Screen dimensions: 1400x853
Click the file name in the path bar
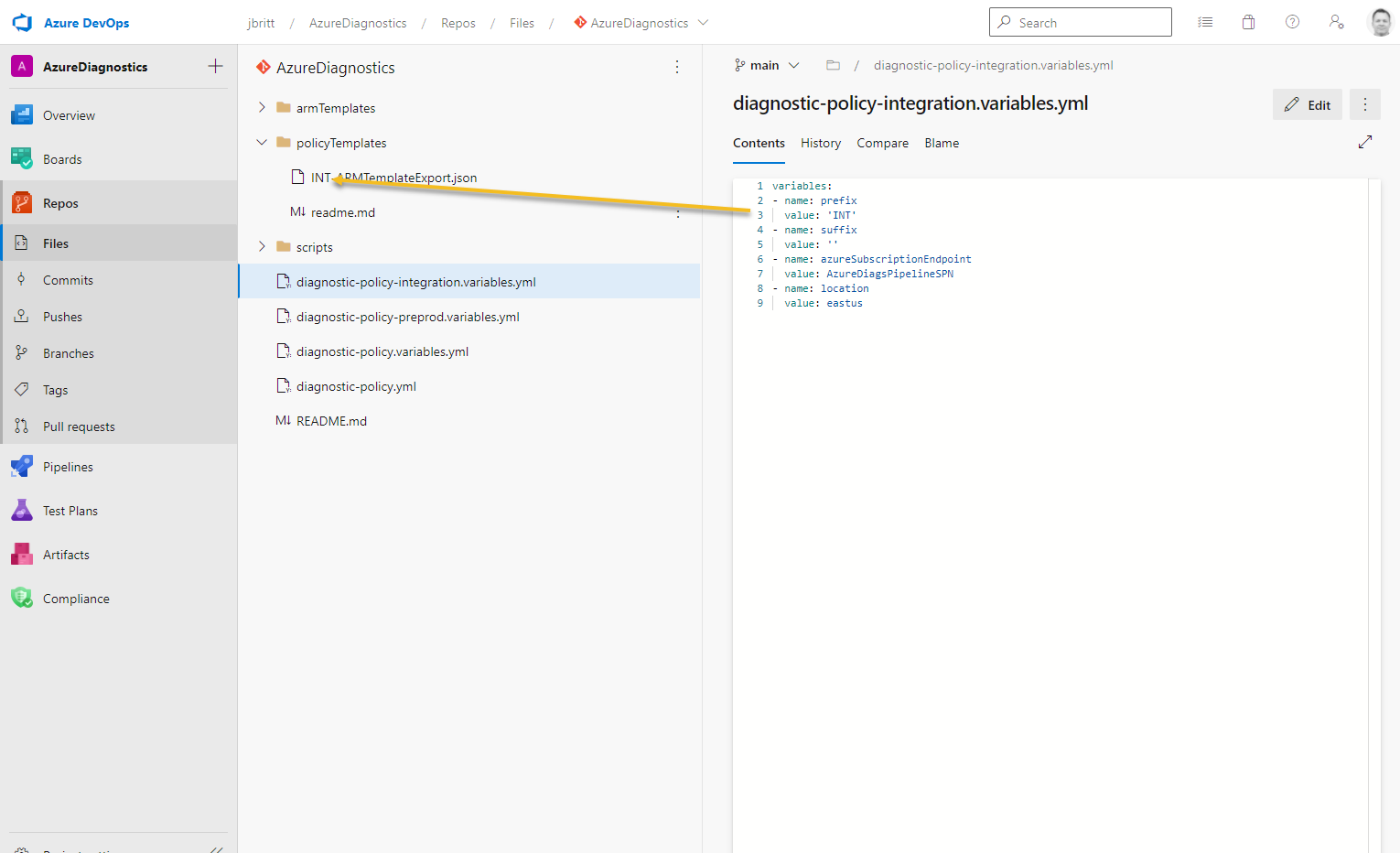993,65
